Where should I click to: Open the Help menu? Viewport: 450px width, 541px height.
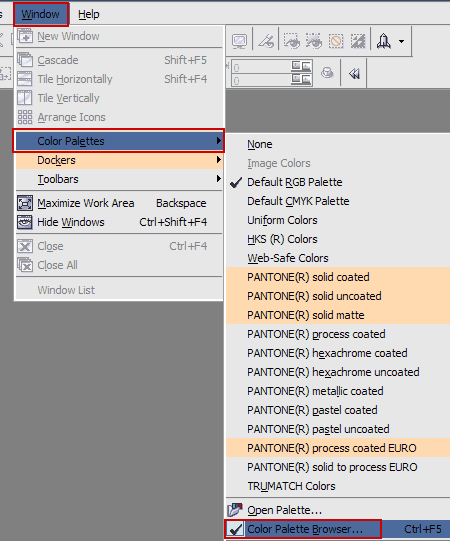89,14
